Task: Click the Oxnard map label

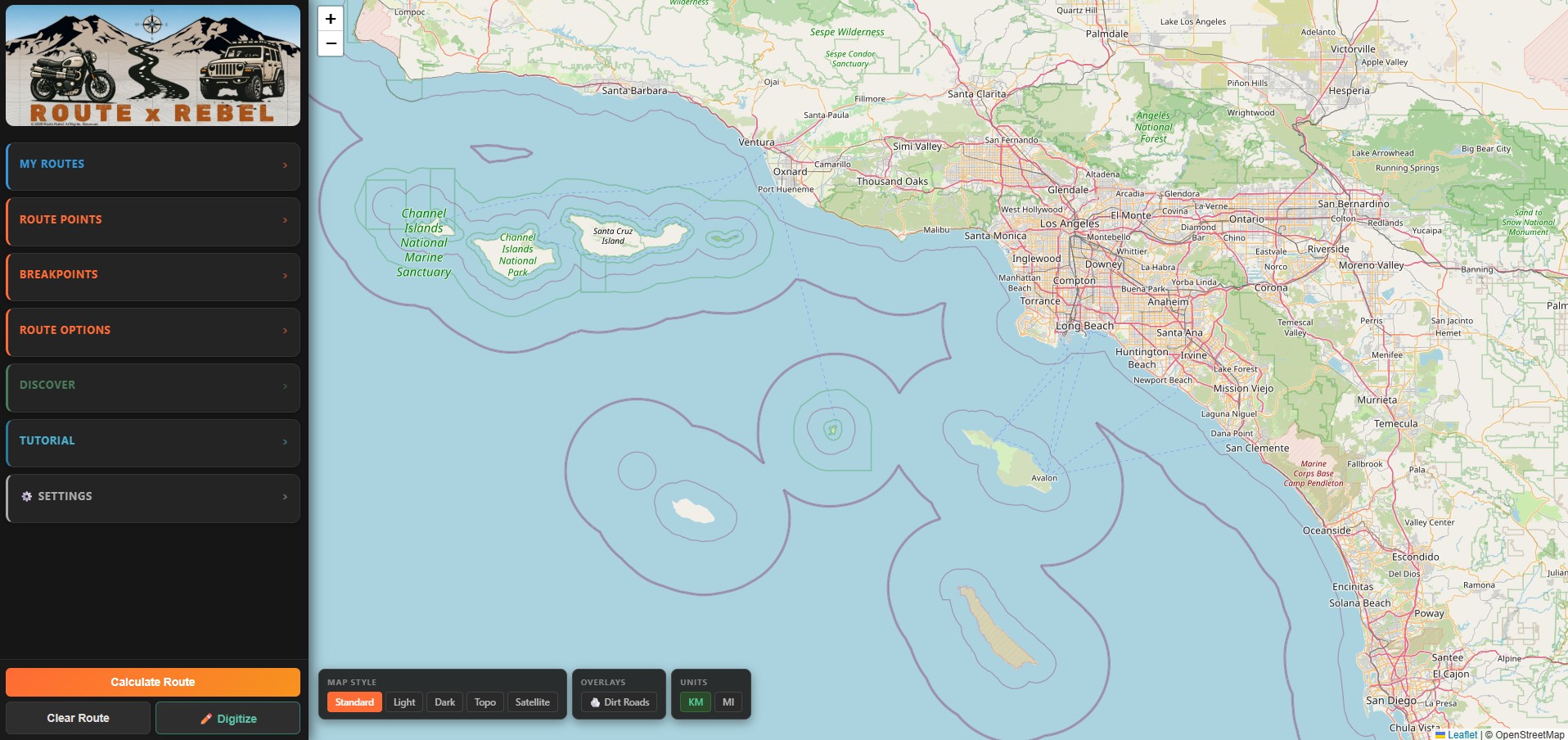Action: [791, 172]
